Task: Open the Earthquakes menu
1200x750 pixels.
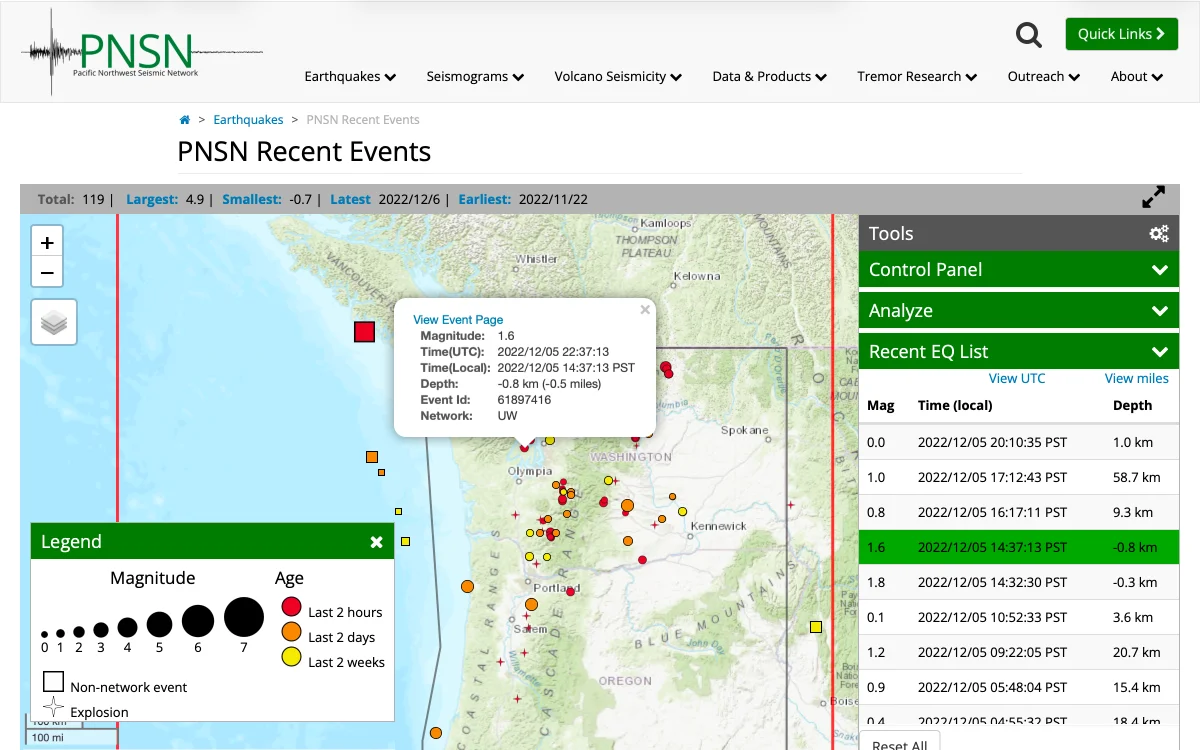Action: click(x=350, y=77)
